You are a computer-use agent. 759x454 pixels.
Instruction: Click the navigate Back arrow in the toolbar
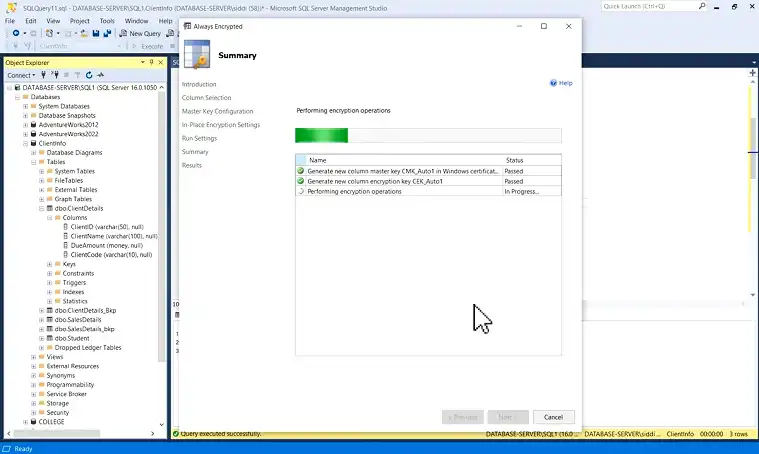(16, 33)
